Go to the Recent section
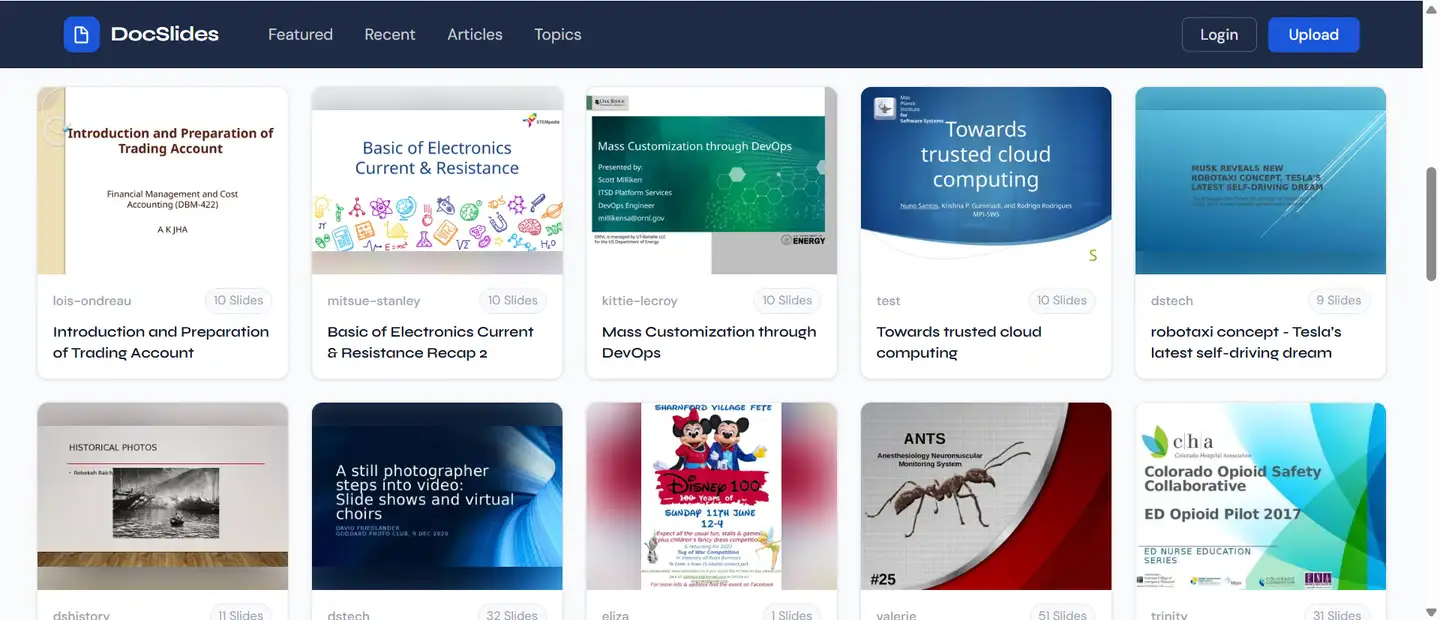 coord(390,34)
